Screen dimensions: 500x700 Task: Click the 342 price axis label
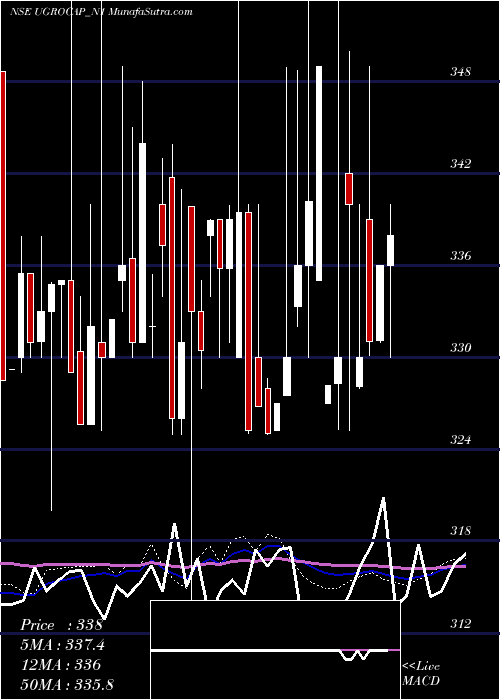(459, 164)
